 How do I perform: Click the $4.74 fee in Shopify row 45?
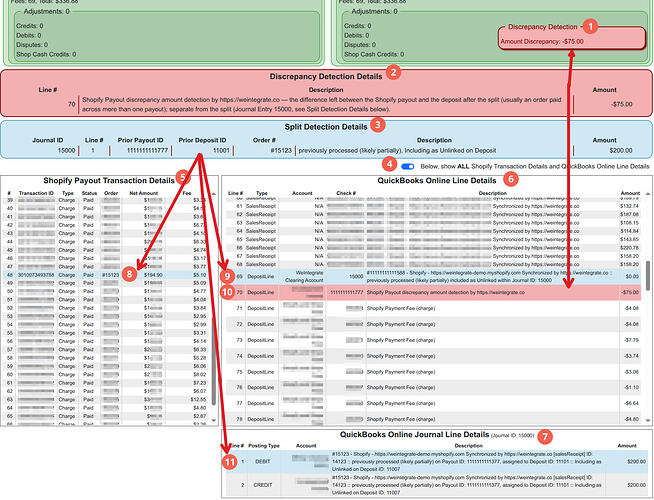click(x=199, y=250)
